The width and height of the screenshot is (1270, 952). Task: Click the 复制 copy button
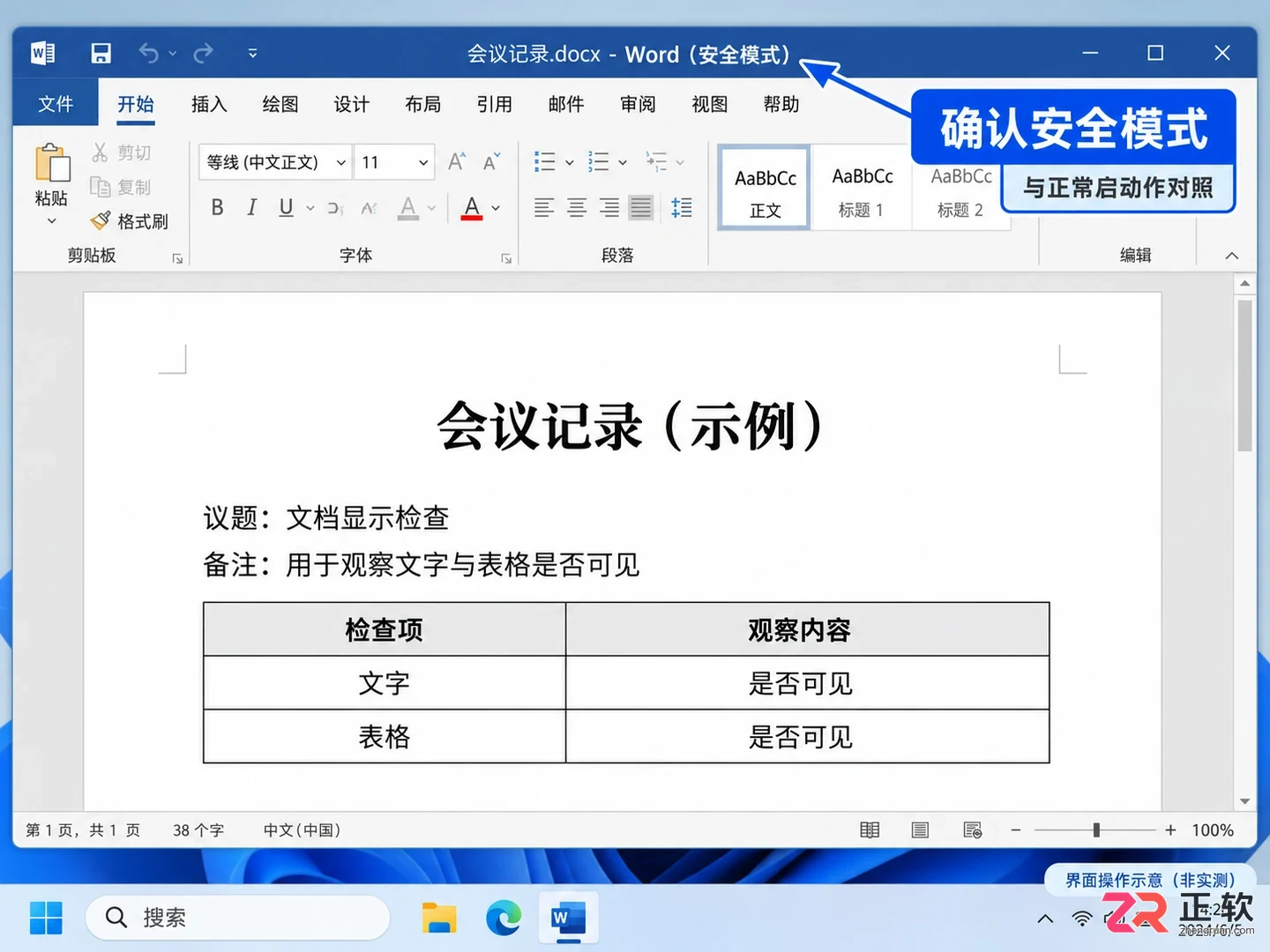point(122,187)
